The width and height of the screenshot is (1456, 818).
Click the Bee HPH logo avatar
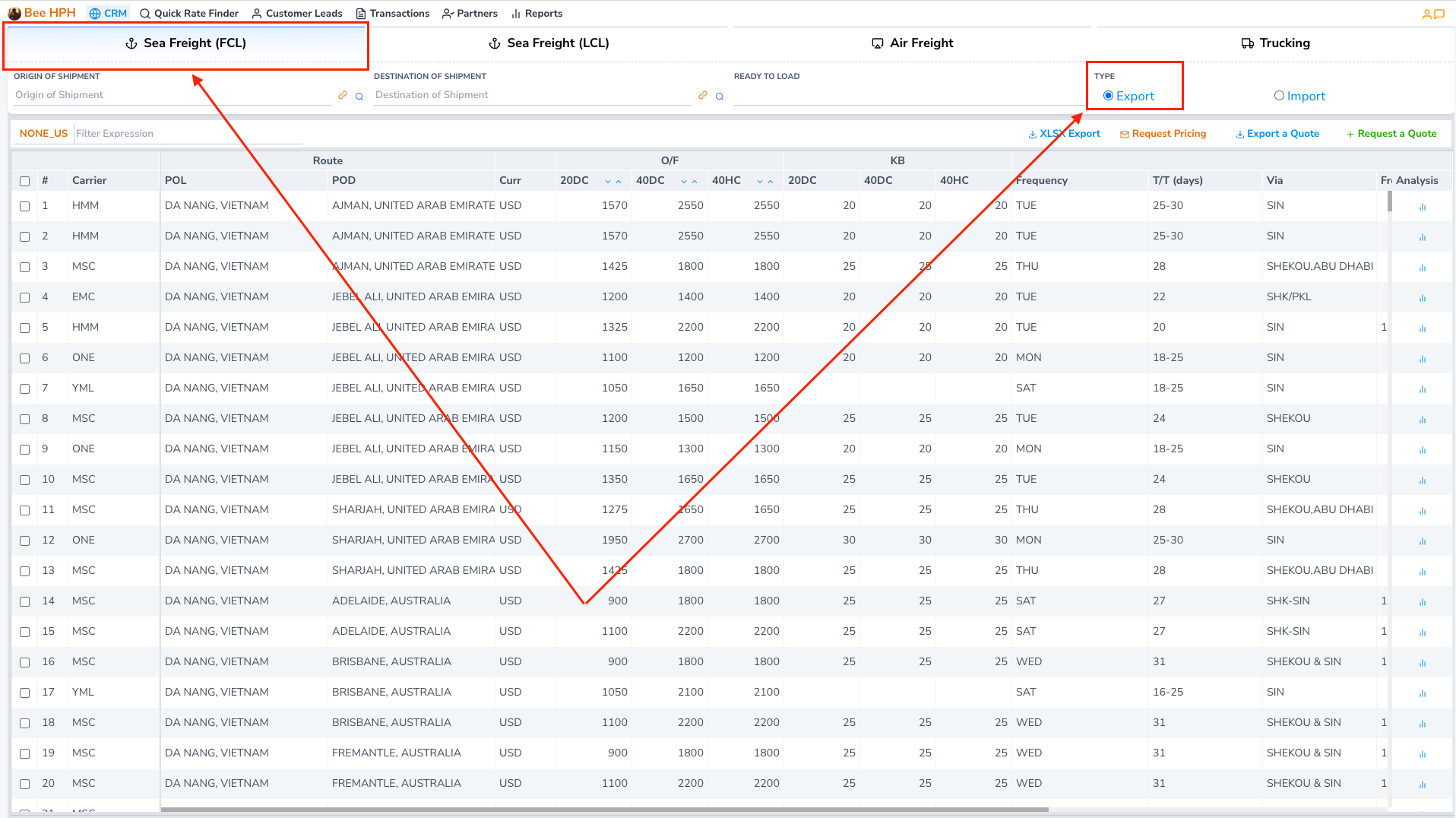click(14, 14)
